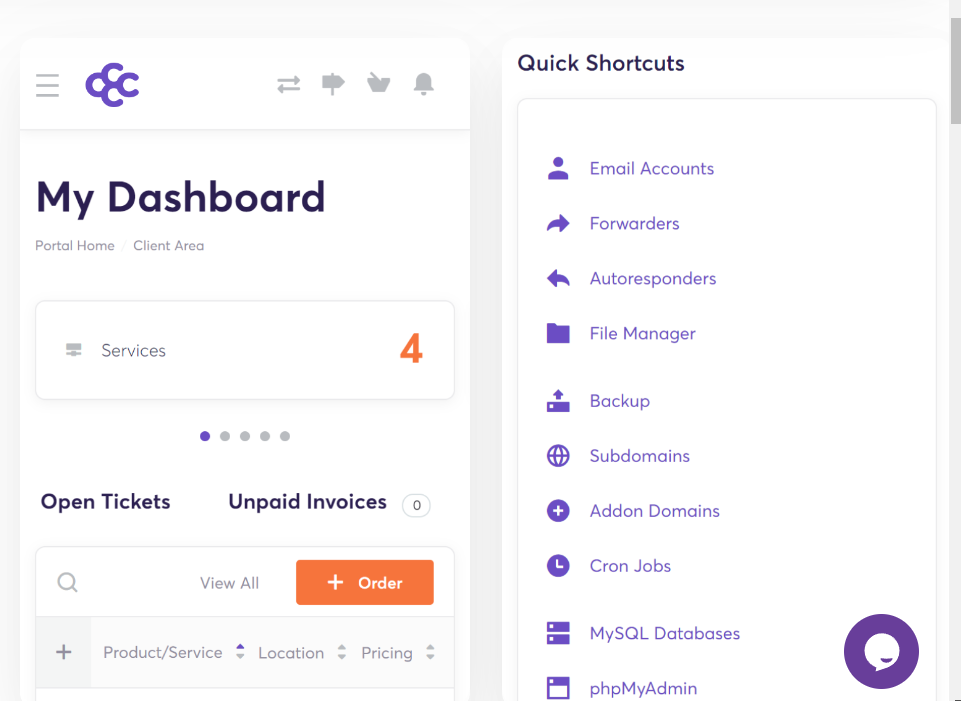Go to Cron Jobs
961x701 pixels.
(x=630, y=566)
